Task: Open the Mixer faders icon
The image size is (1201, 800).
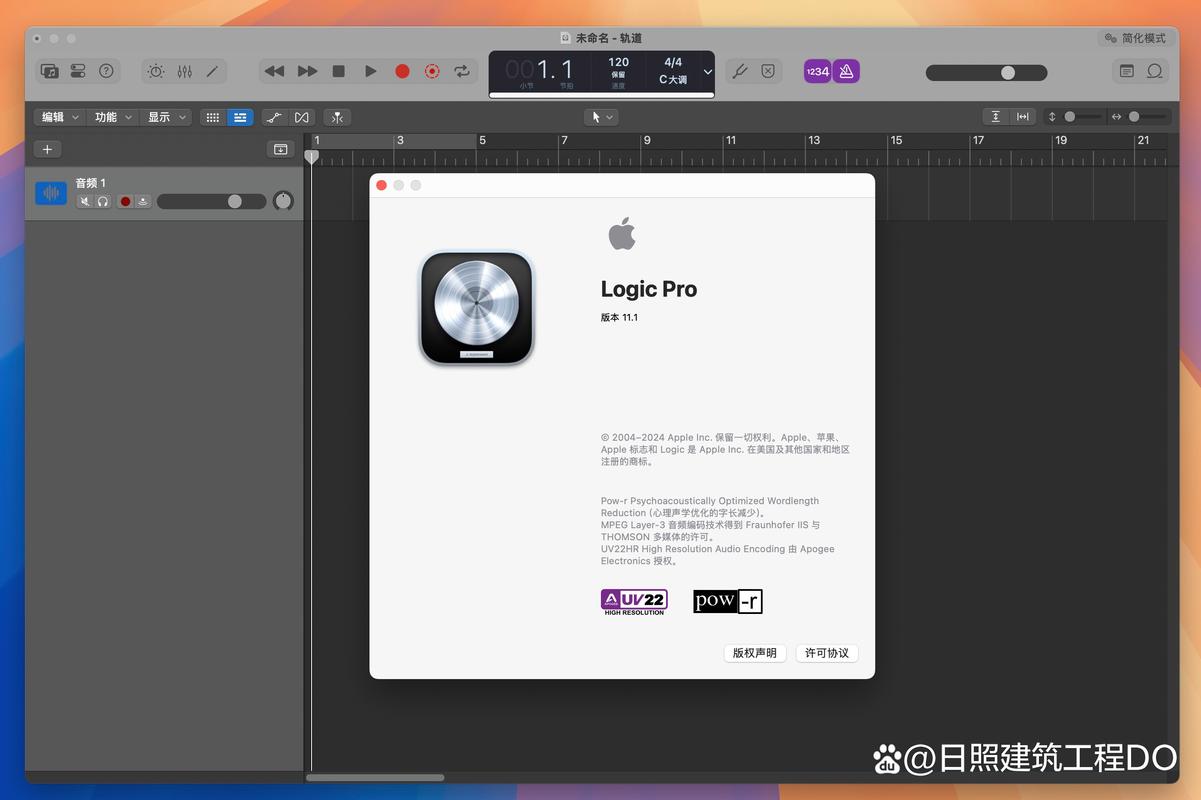Action: pos(184,71)
